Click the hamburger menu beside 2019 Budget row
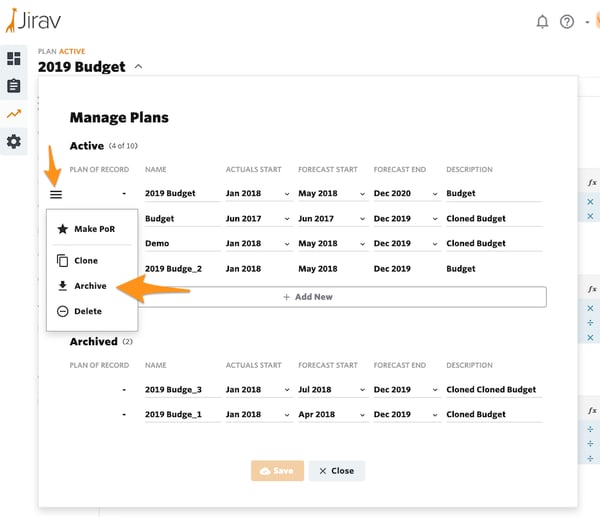Image resolution: width=600 pixels, height=517 pixels. [56, 194]
